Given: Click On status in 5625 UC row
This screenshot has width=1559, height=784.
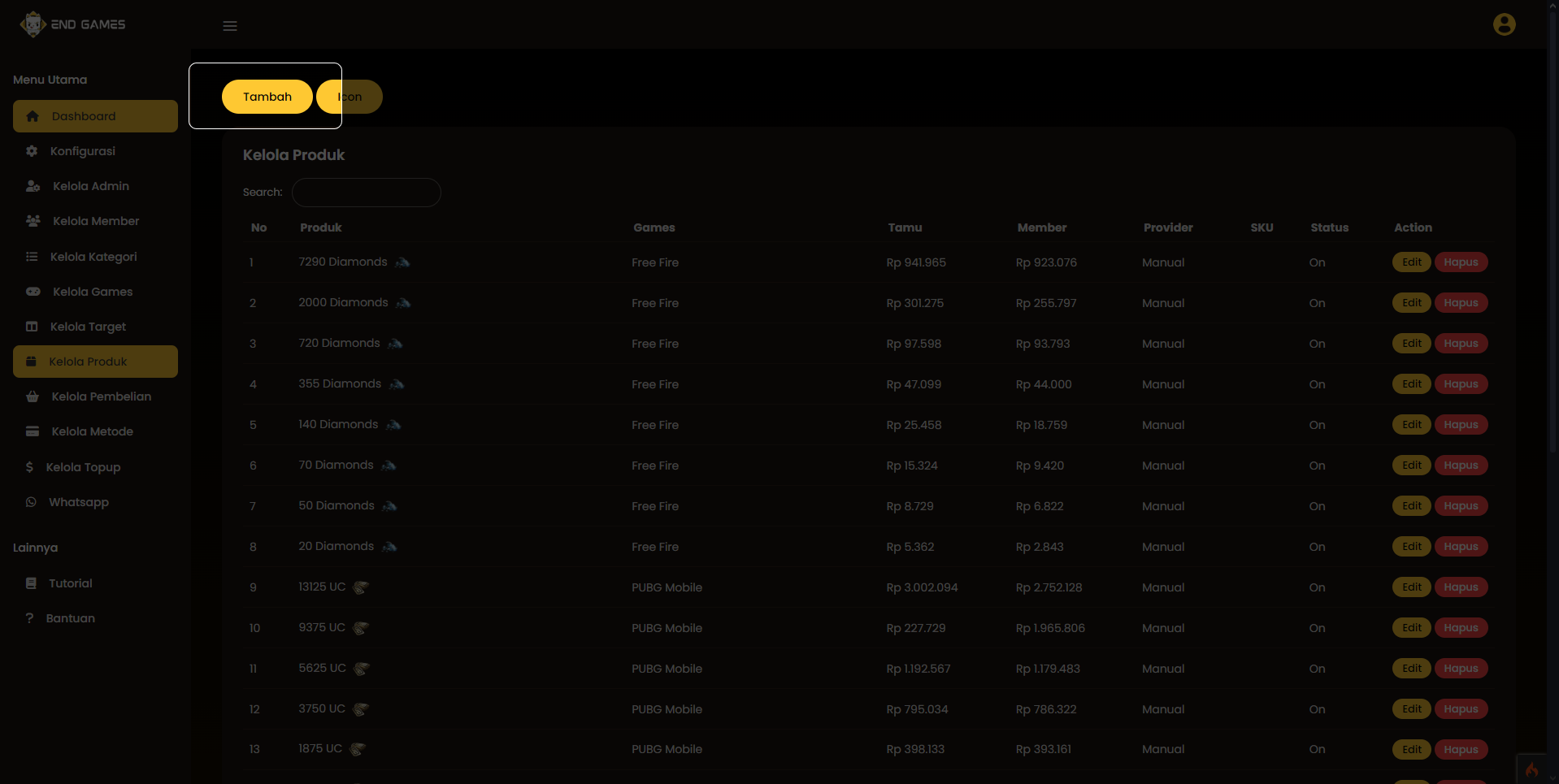Looking at the screenshot, I should (1317, 669).
